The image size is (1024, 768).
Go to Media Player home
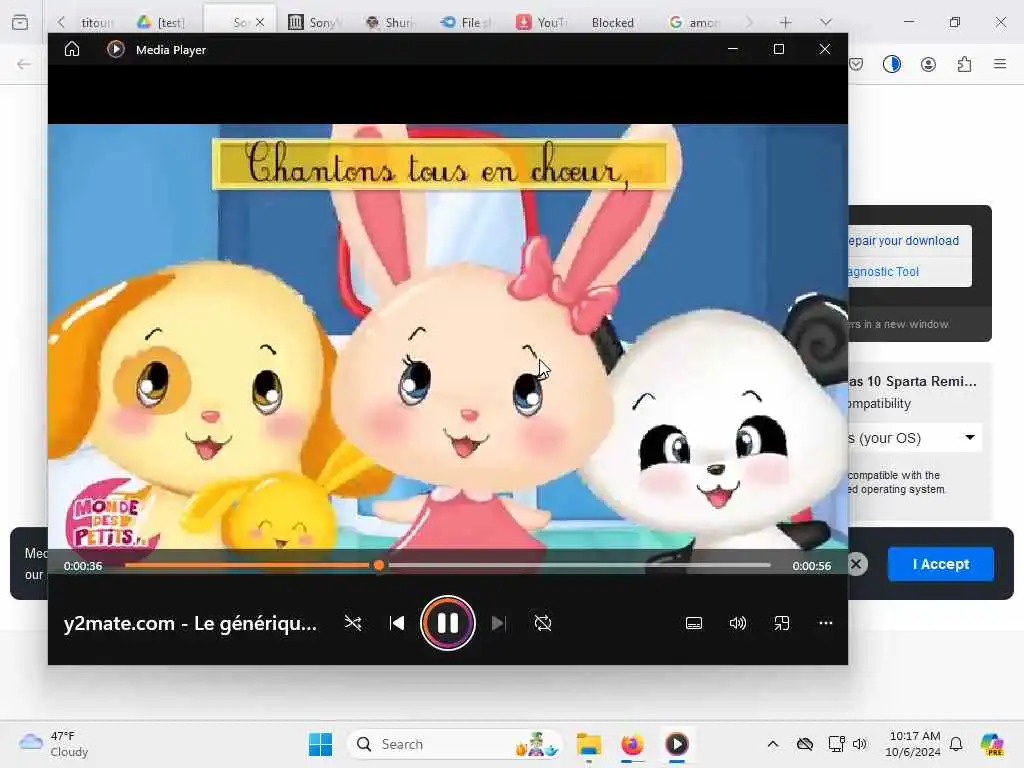click(x=72, y=50)
